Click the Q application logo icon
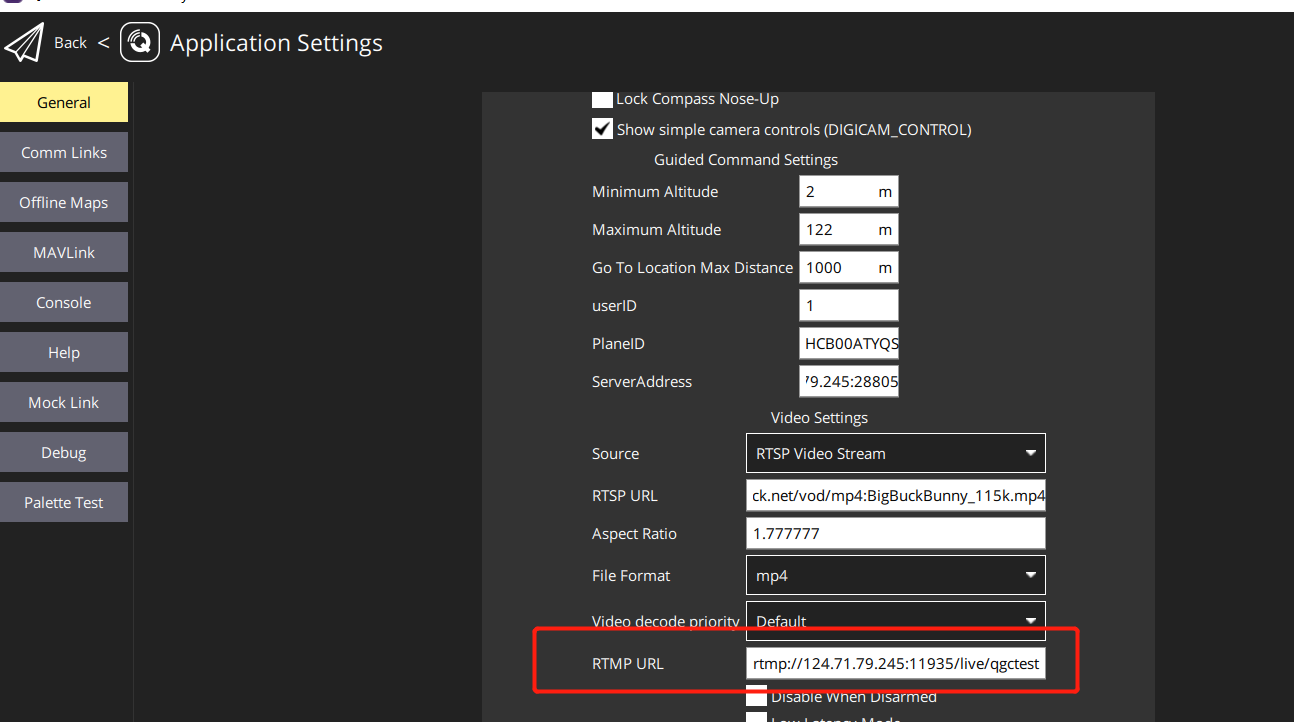Image resolution: width=1294 pixels, height=722 pixels. tap(140, 42)
